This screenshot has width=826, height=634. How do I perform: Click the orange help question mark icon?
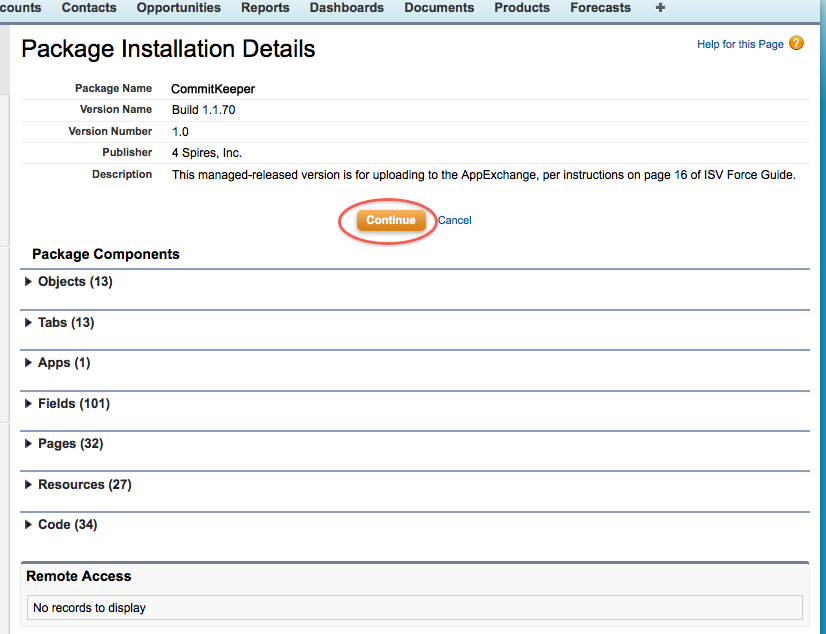pyautogui.click(x=796, y=43)
